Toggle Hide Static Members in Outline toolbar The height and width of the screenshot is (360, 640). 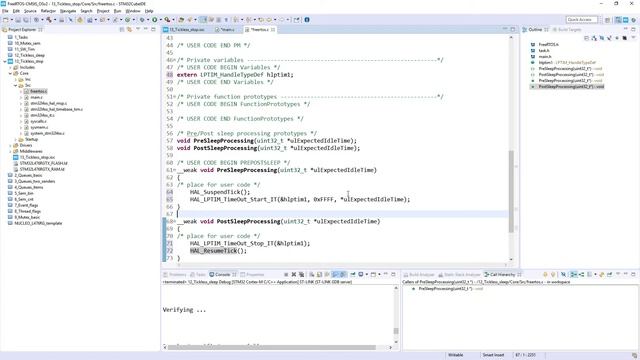pyautogui.click(x=609, y=38)
